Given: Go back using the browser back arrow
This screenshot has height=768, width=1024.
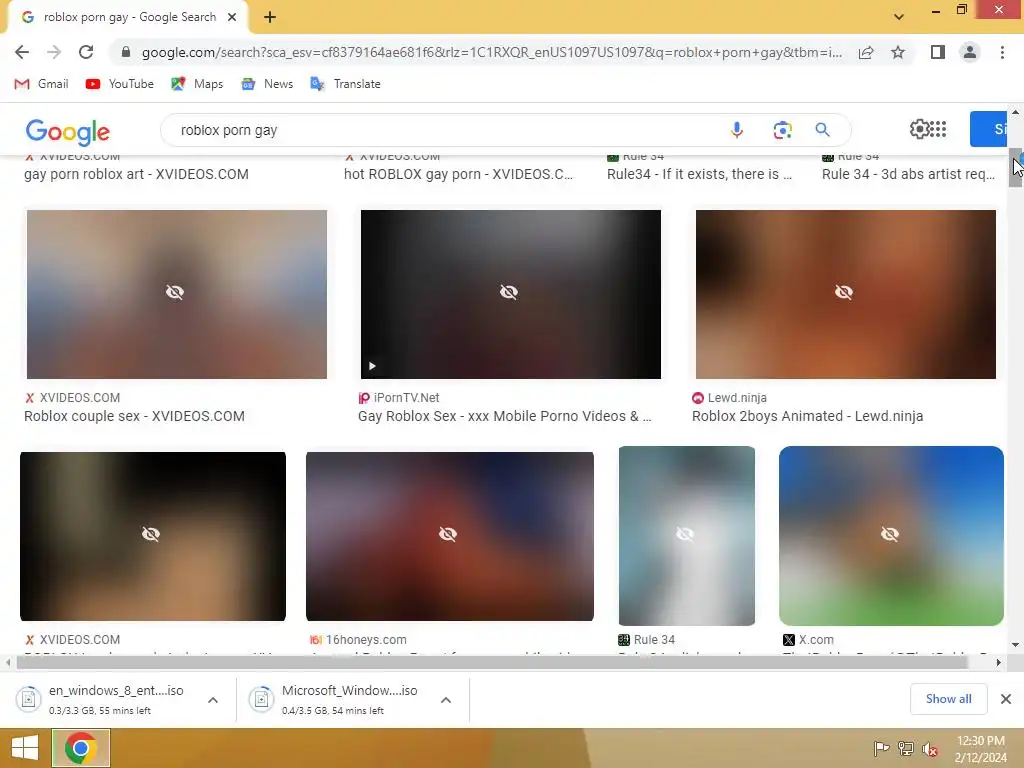Looking at the screenshot, I should tap(22, 52).
